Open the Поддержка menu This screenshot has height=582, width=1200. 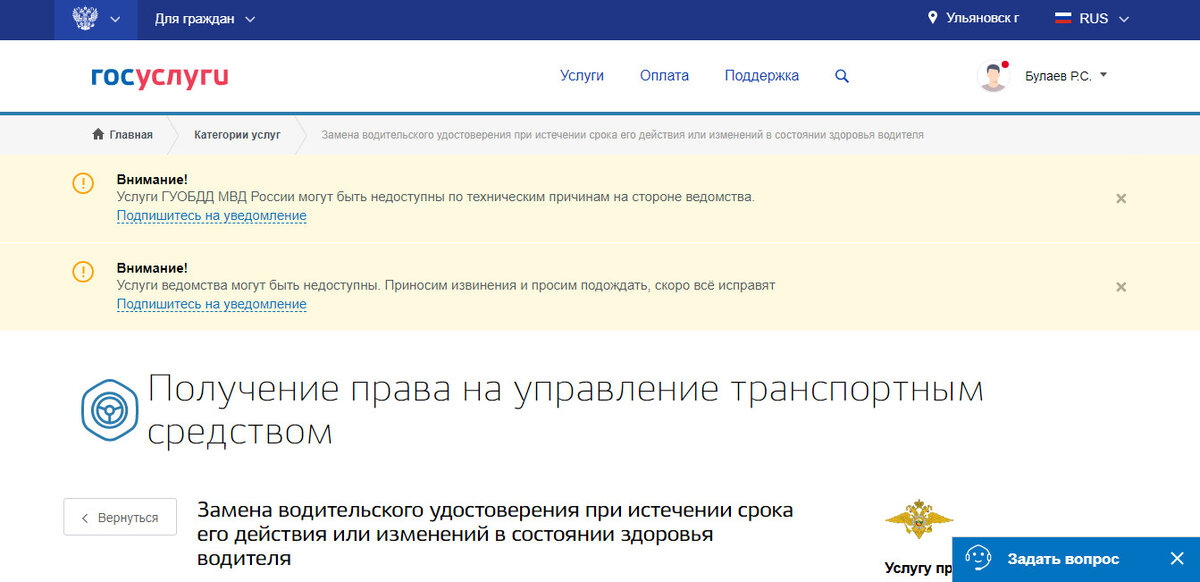click(x=761, y=75)
